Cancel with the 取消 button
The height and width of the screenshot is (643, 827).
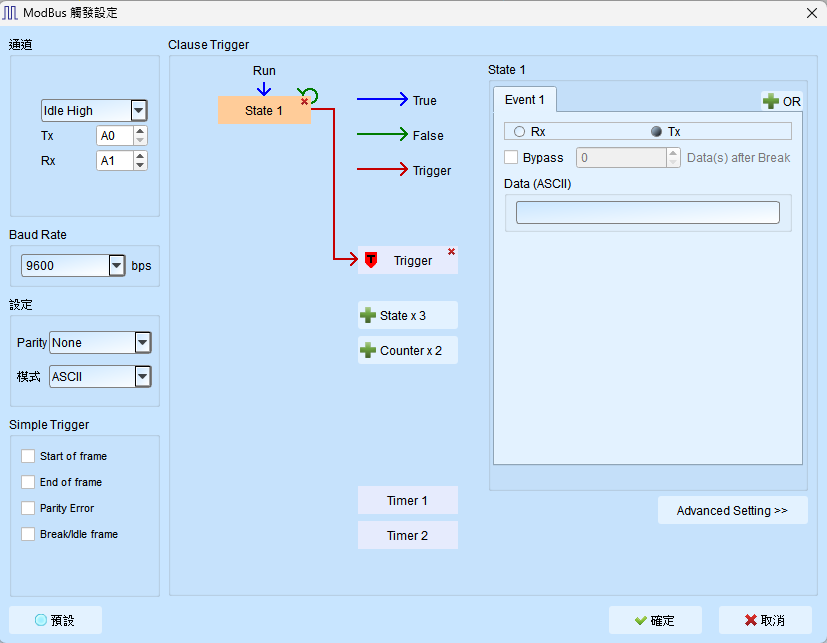765,620
